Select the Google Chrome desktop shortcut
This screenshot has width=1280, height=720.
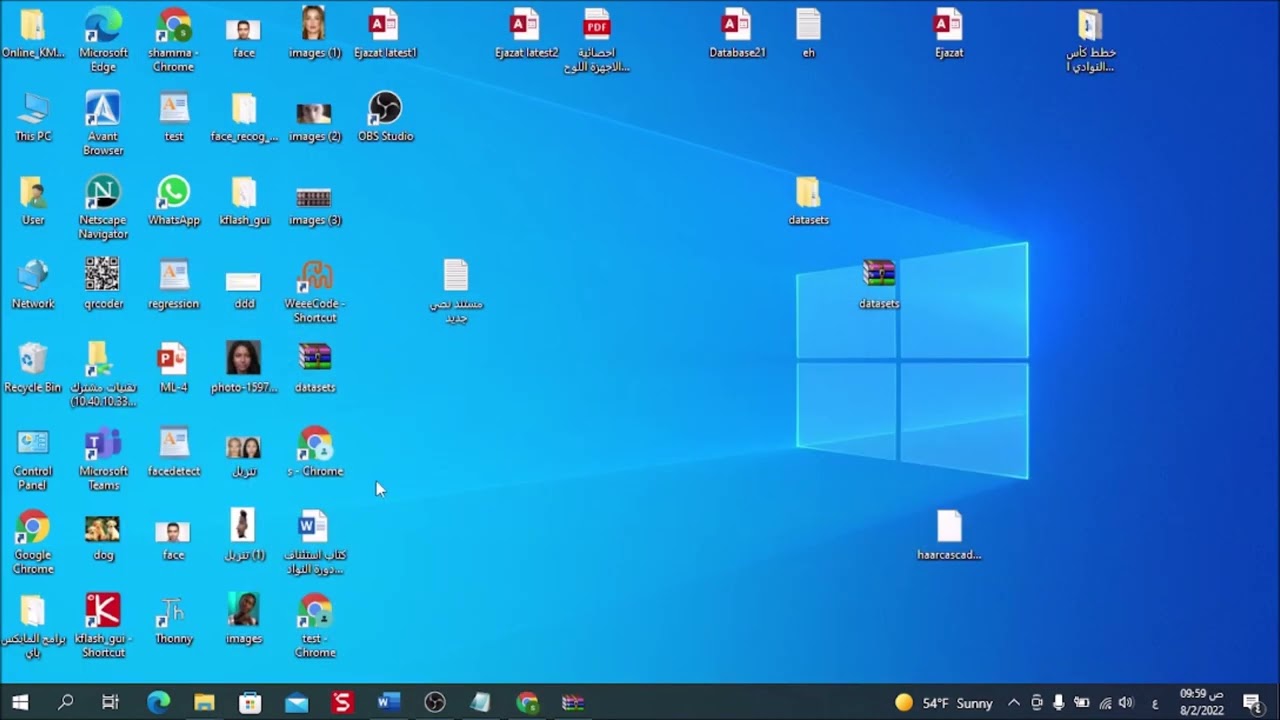[x=33, y=543]
